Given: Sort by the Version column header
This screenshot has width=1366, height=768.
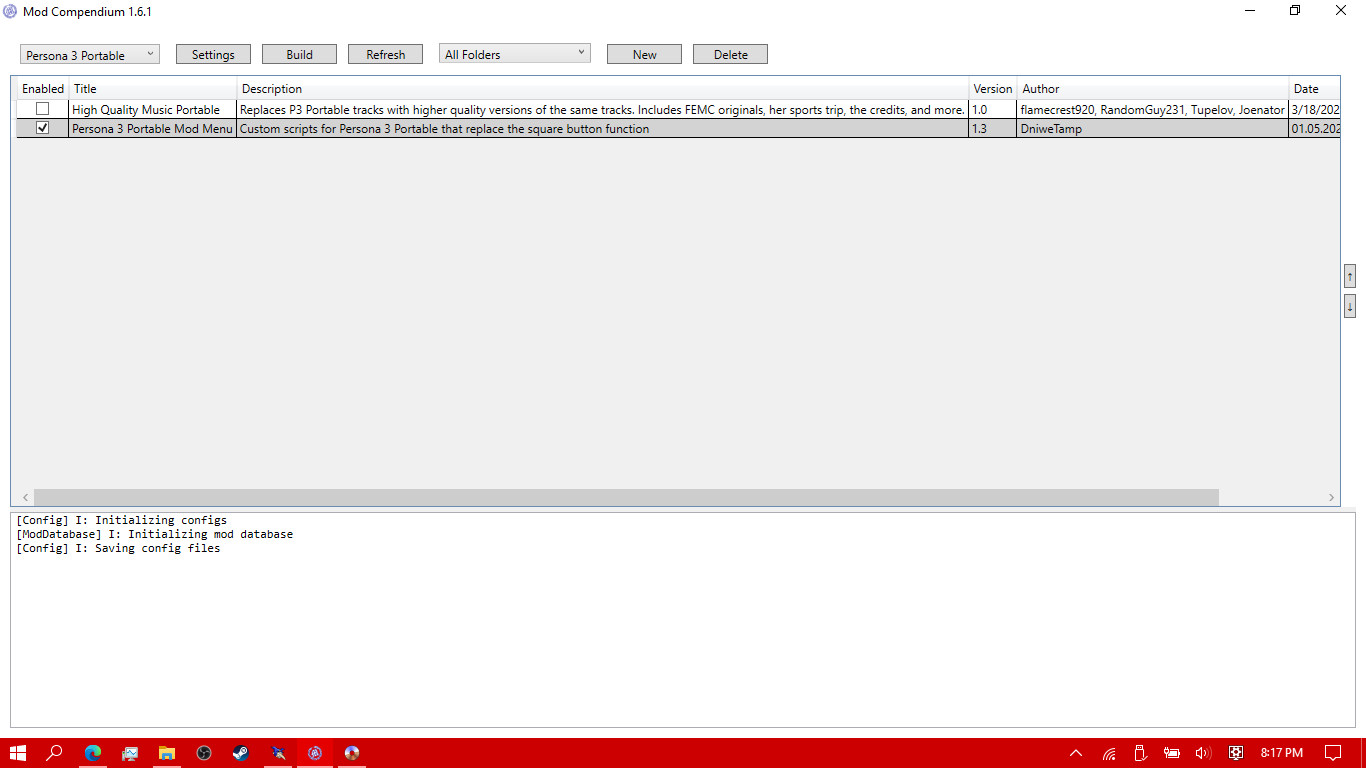Looking at the screenshot, I should tap(993, 89).
